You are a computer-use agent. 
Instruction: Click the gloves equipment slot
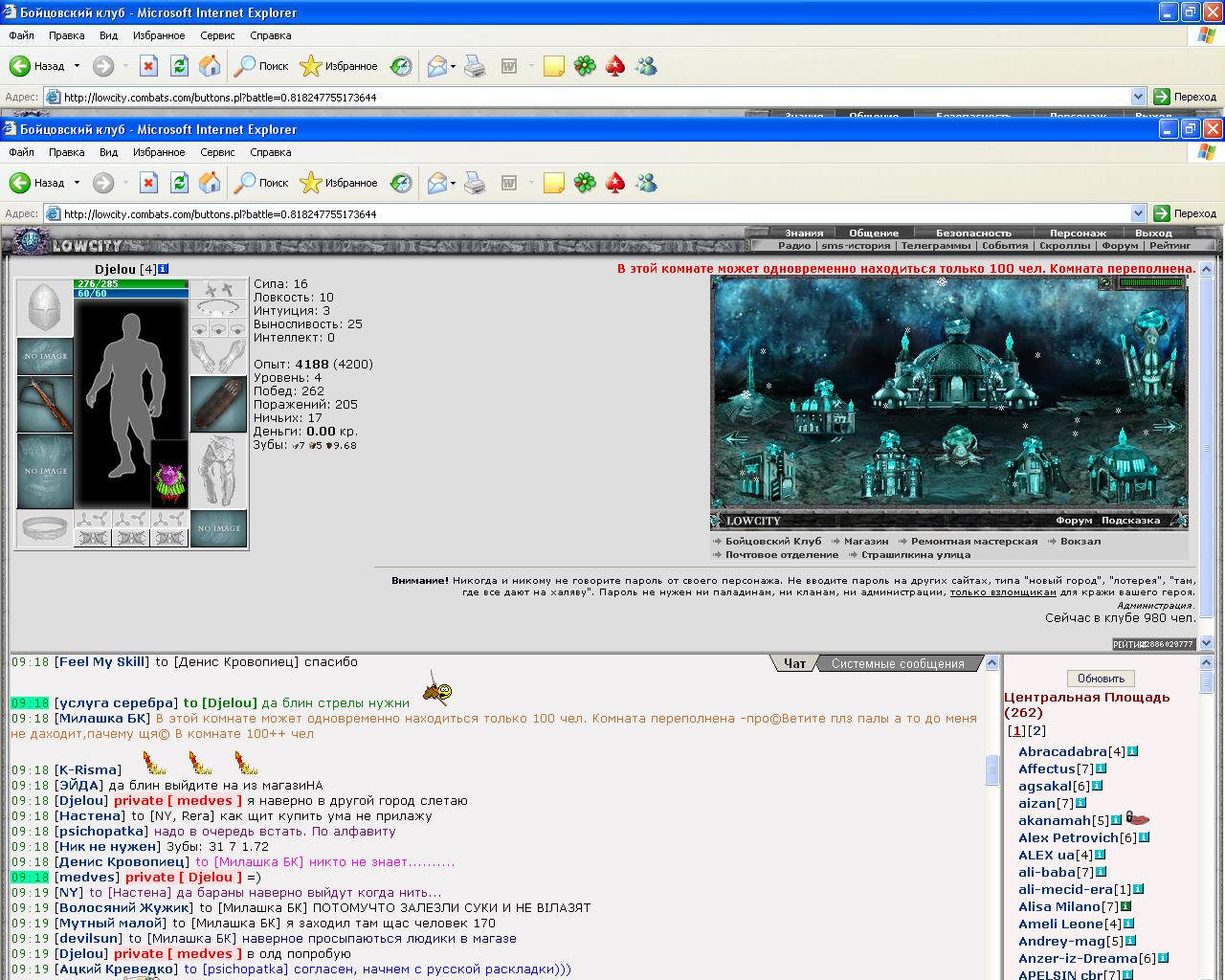[x=218, y=356]
